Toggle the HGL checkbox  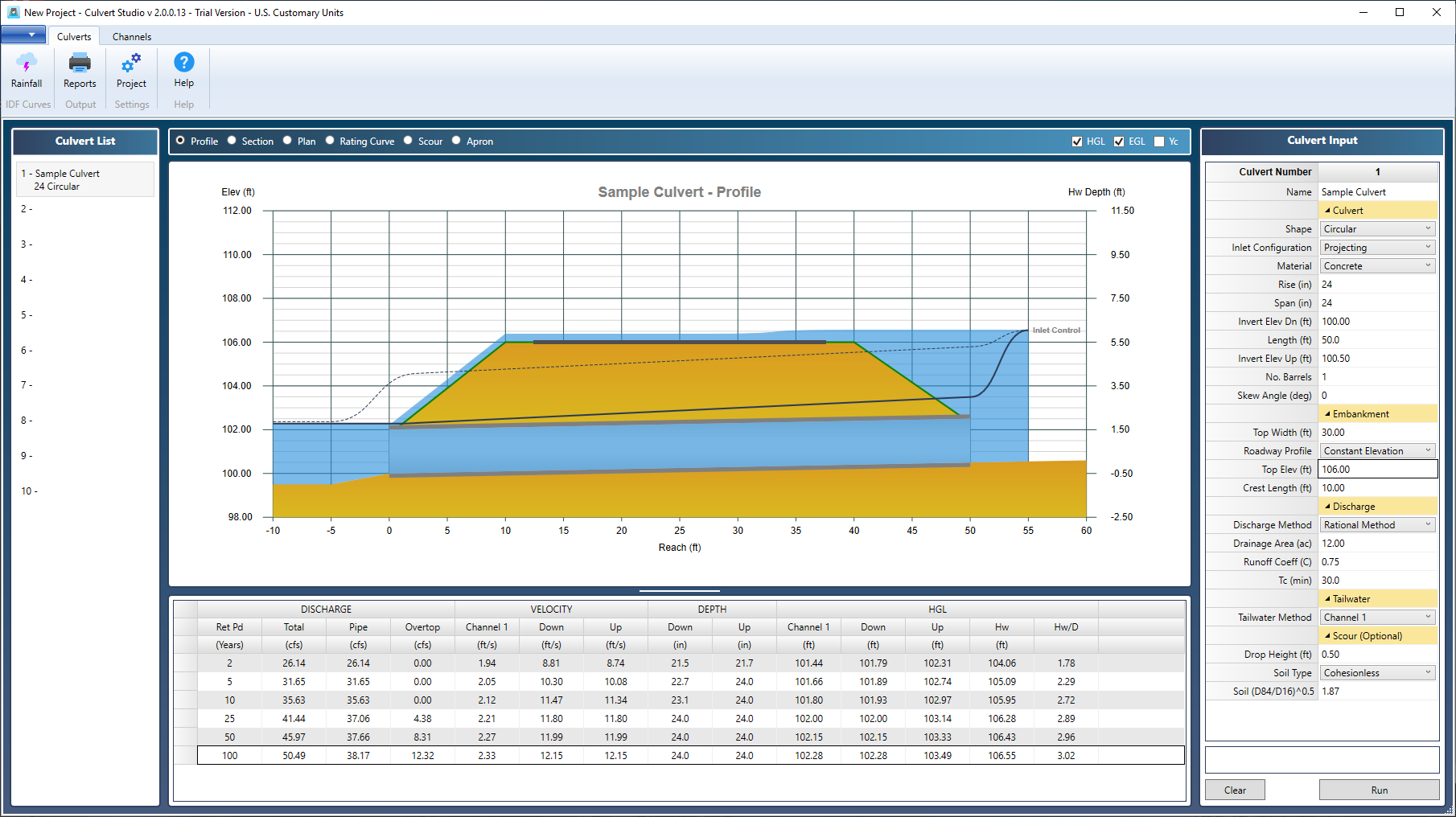click(x=1077, y=142)
